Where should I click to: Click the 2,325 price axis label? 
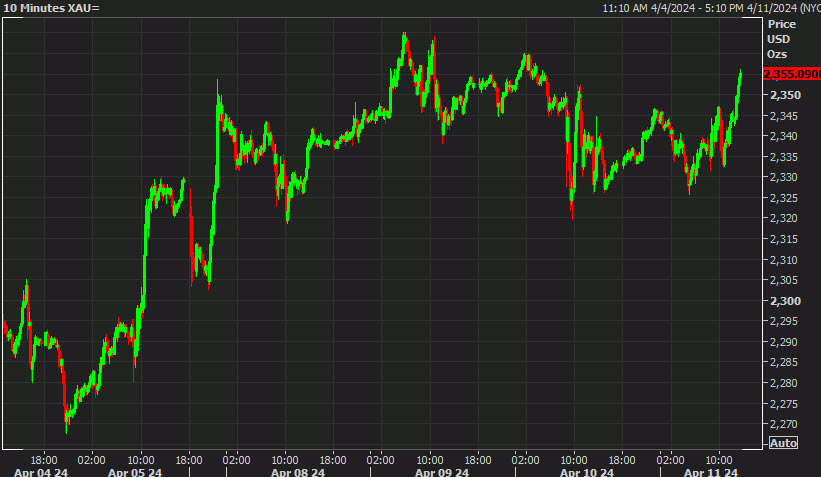[x=784, y=198]
